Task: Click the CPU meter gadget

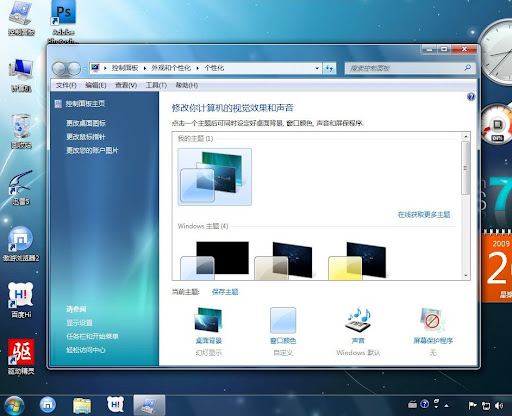Action: coord(497,124)
